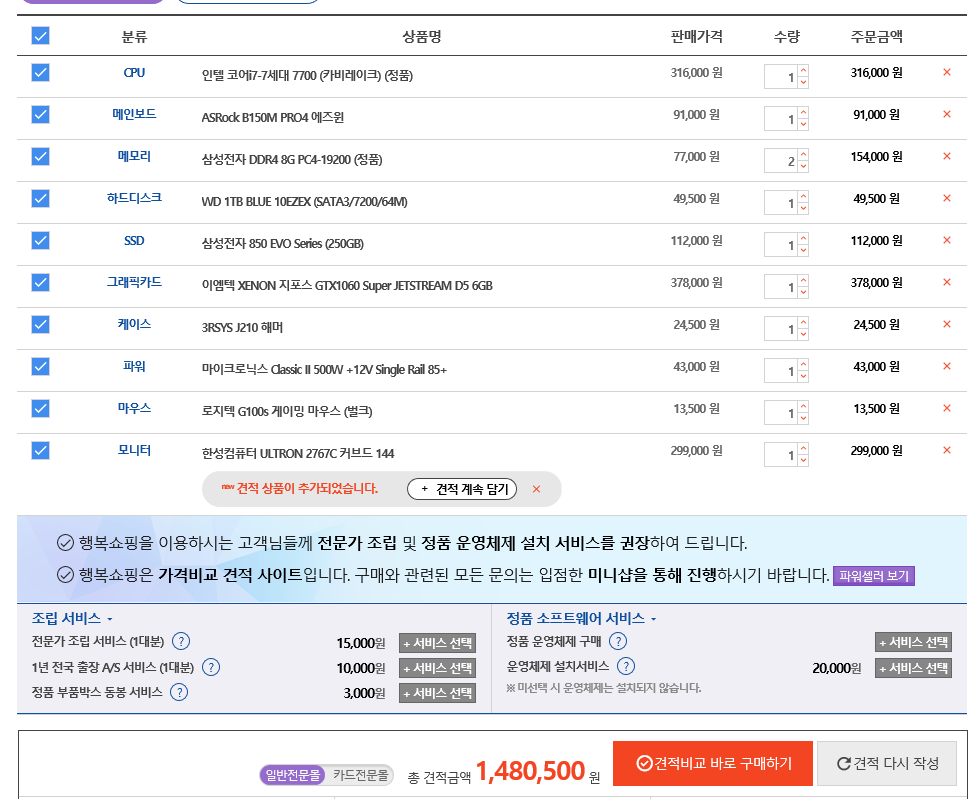Viewport: 976px width, 799px height.
Task: Select service for 1년 전국 출장 A/S
Action: [x=438, y=668]
